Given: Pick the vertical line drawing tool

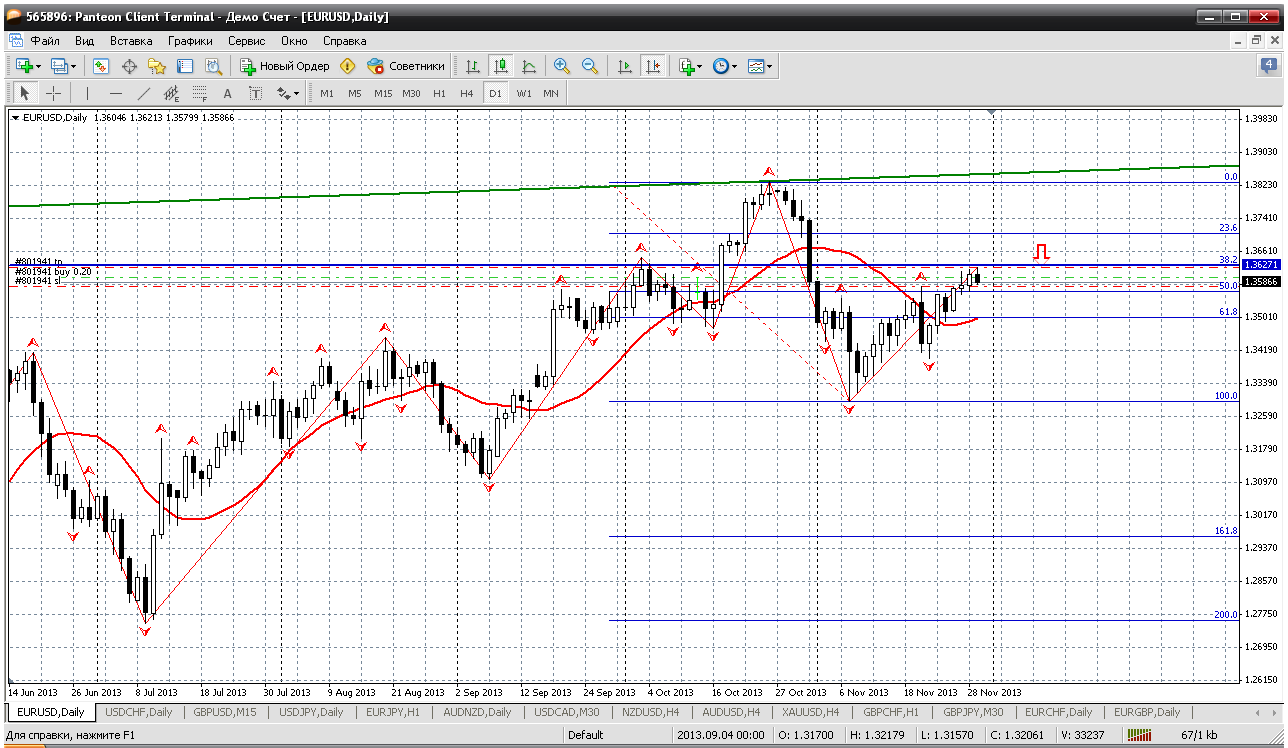Looking at the screenshot, I should click(88, 93).
